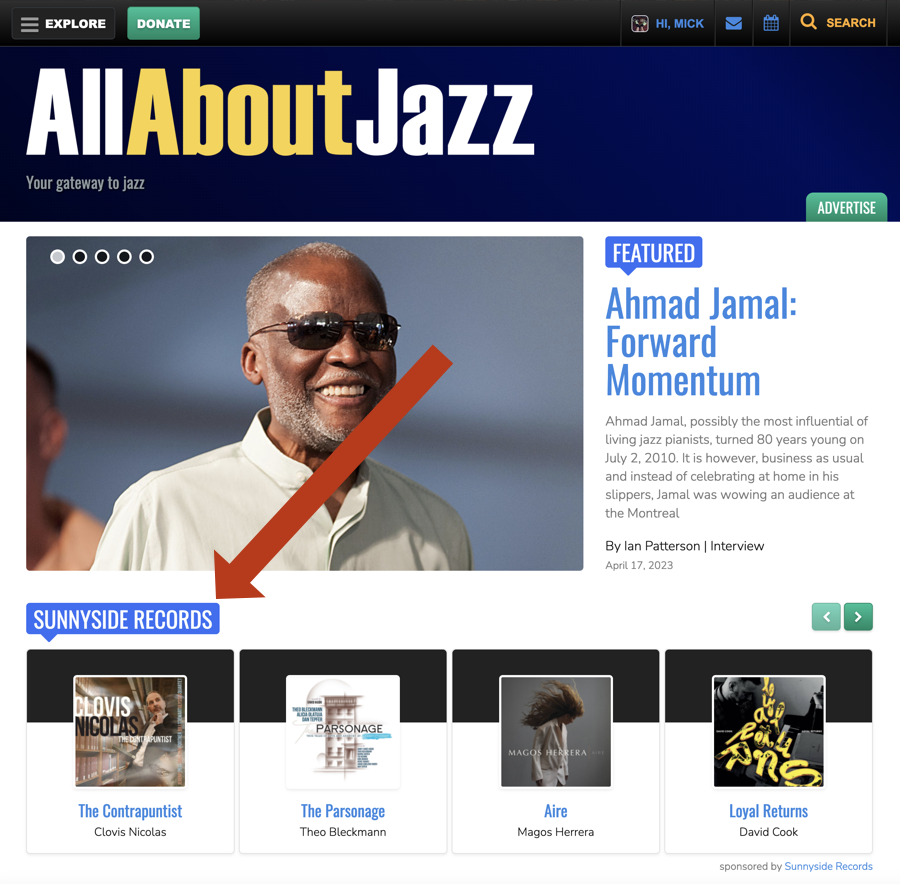This screenshot has height=884, width=900.
Task: Open the Loyal Returns album cover
Action: tap(769, 731)
